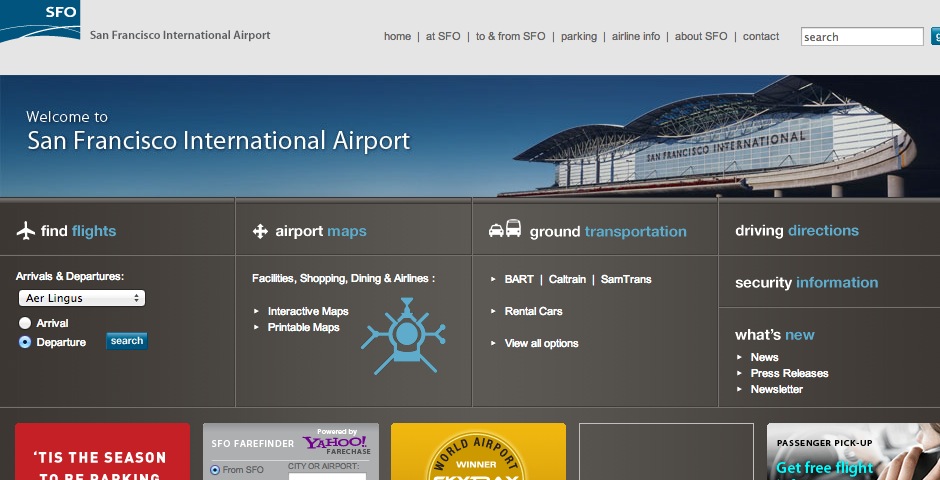
Task: Open the View all options link
Action: pyautogui.click(x=541, y=343)
